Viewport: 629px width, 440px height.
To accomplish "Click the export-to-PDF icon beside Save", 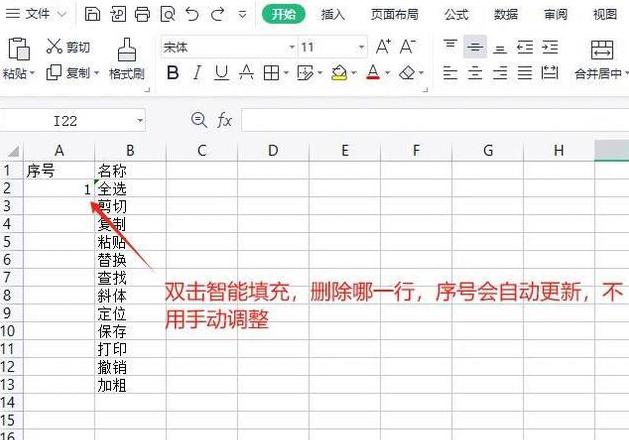I will pos(118,14).
